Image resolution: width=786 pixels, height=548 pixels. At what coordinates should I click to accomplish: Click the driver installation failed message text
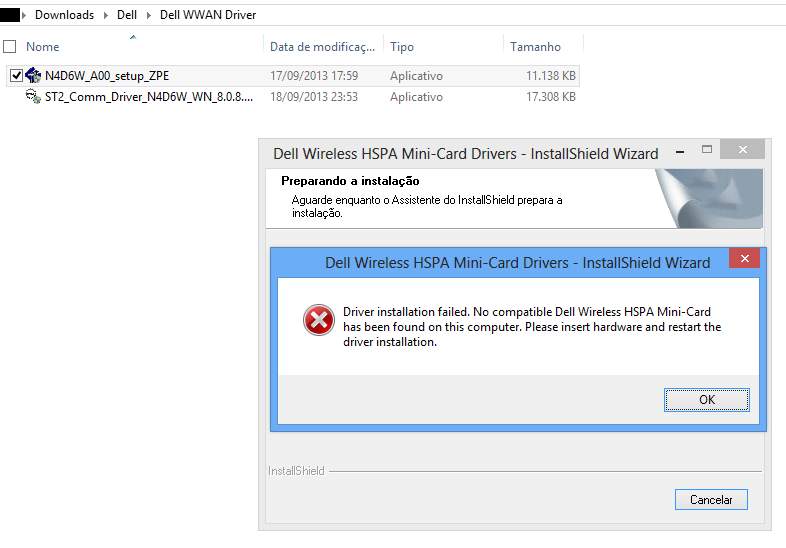(x=532, y=327)
